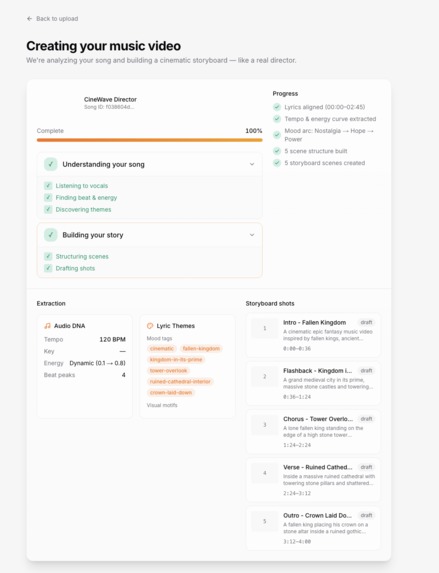Click the green check icon for Understanding your song
Image resolution: width=439 pixels, height=573 pixels.
pyautogui.click(x=51, y=164)
